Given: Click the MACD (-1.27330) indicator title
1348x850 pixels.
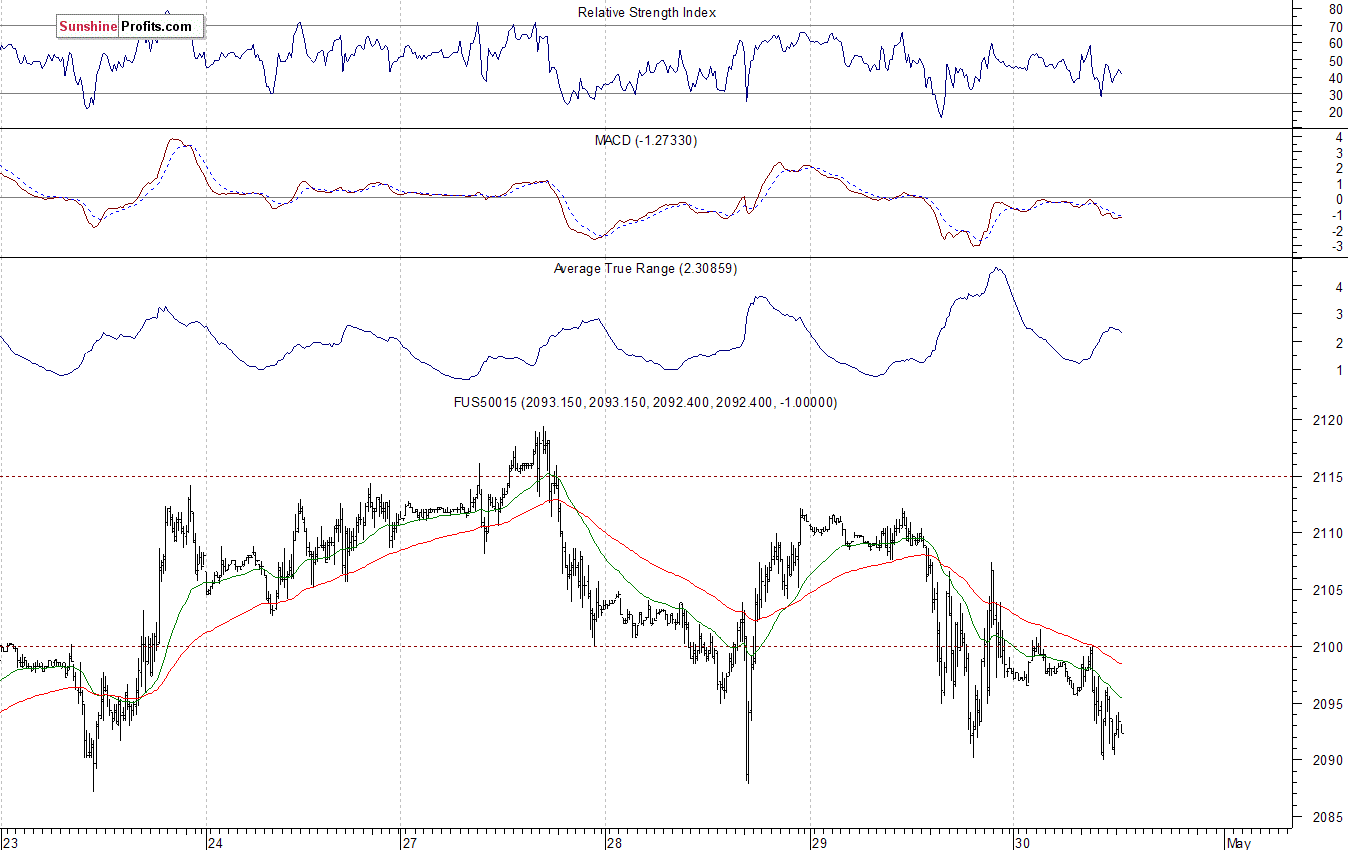Looking at the screenshot, I should [646, 141].
